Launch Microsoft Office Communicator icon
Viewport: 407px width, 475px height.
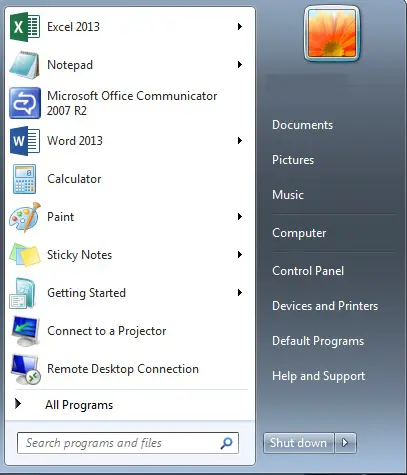pos(25,103)
